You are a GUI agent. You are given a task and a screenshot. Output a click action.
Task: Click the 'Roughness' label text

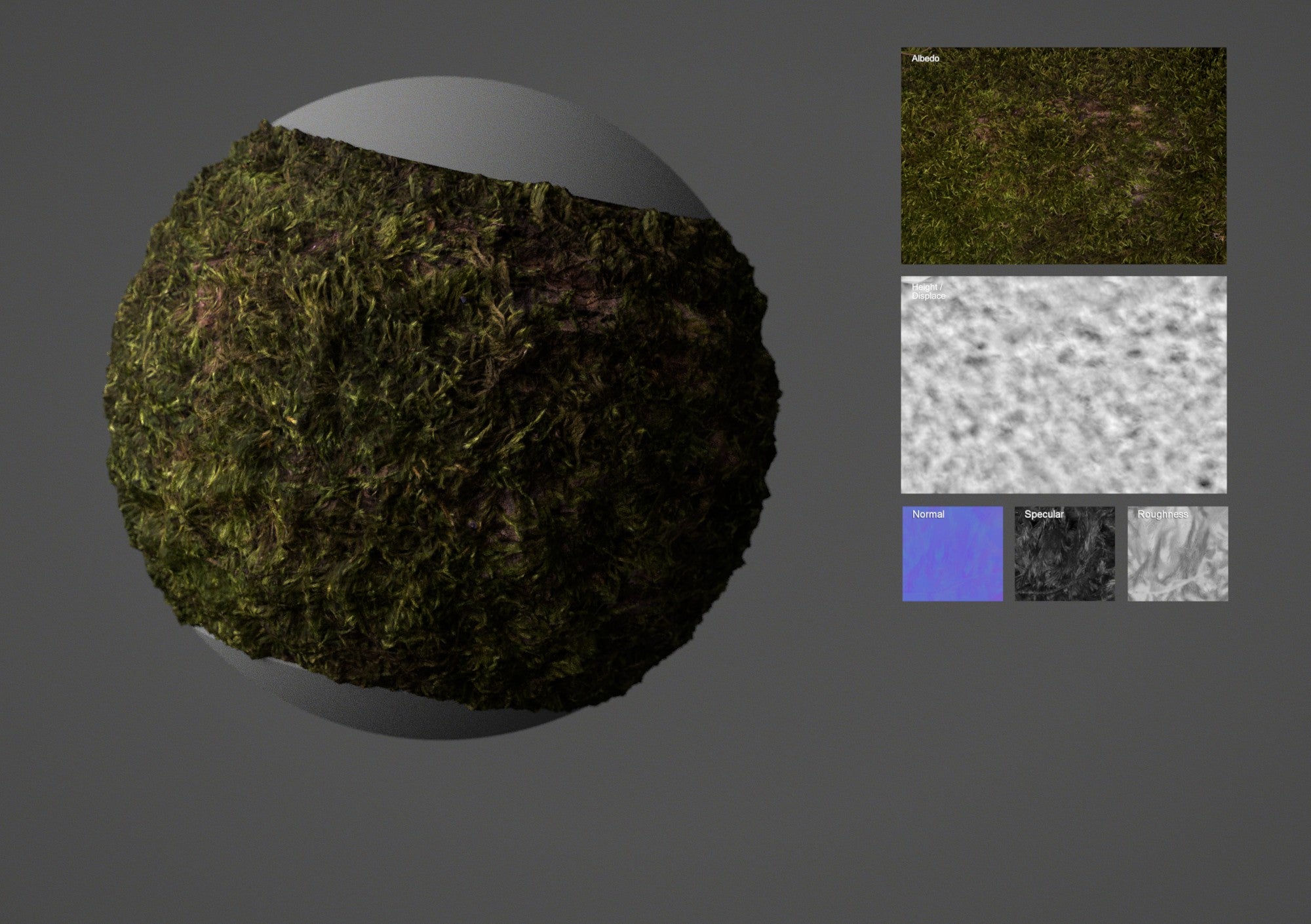coord(1162,514)
